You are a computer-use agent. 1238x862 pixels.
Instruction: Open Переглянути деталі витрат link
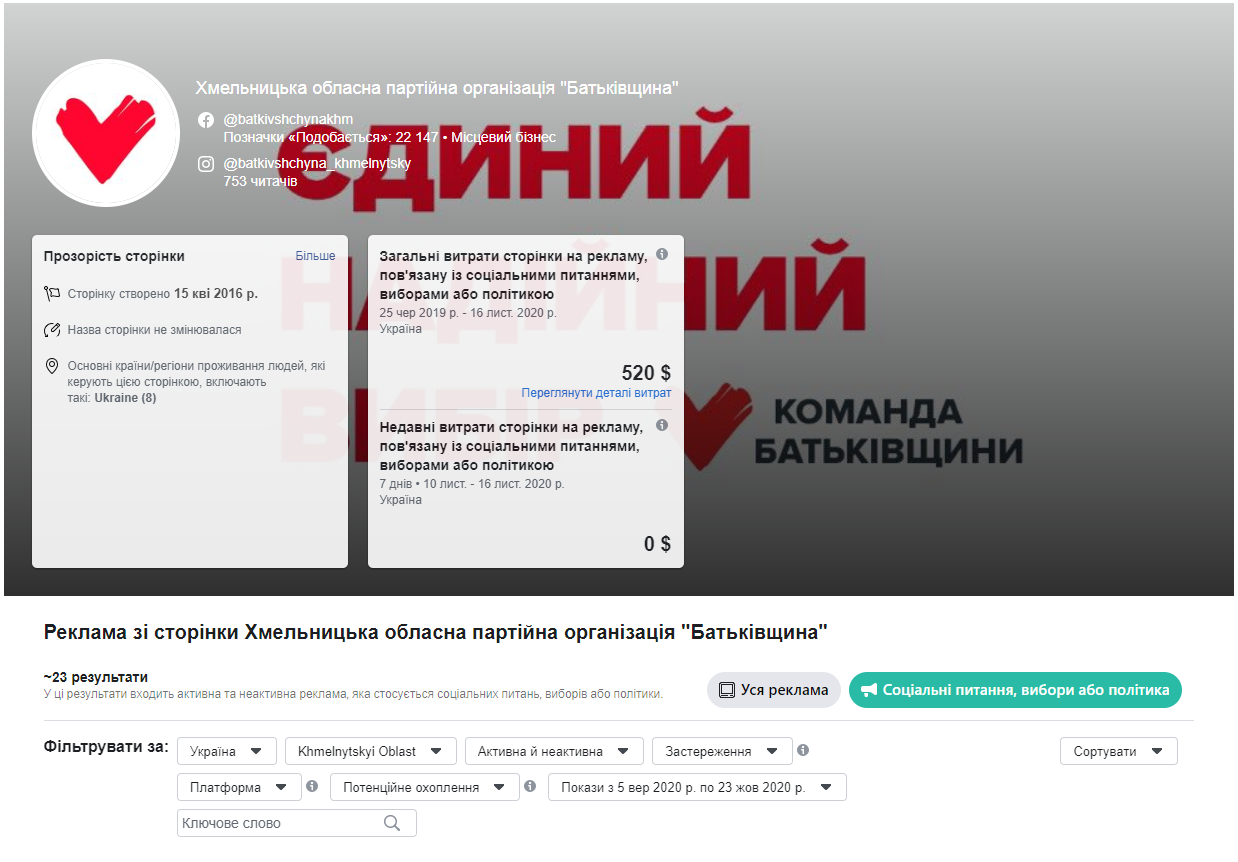pyautogui.click(x=596, y=393)
